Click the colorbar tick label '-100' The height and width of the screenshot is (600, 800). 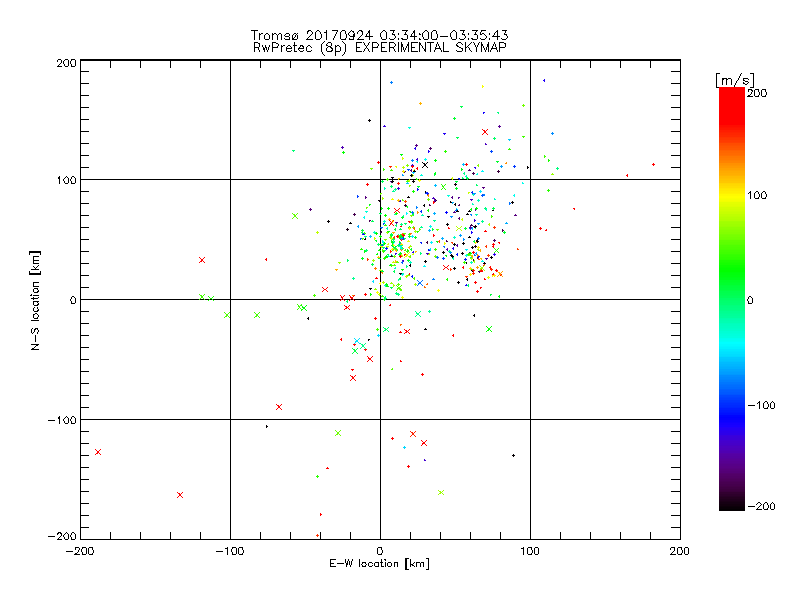(761, 405)
